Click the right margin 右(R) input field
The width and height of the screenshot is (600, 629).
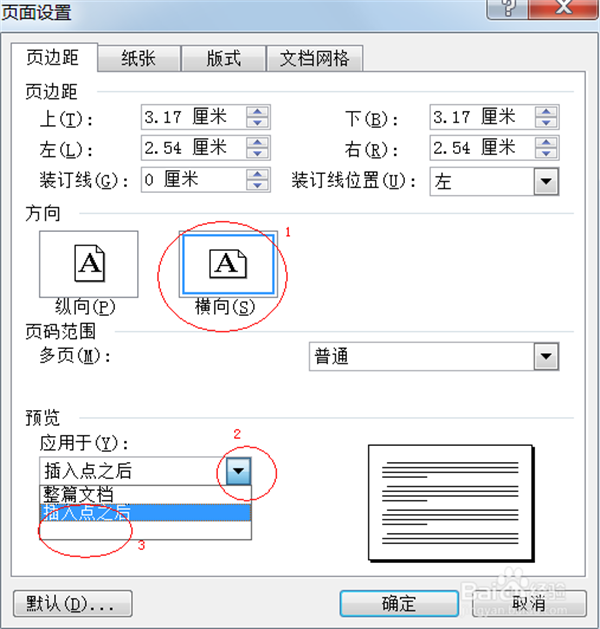pyautogui.click(x=482, y=148)
